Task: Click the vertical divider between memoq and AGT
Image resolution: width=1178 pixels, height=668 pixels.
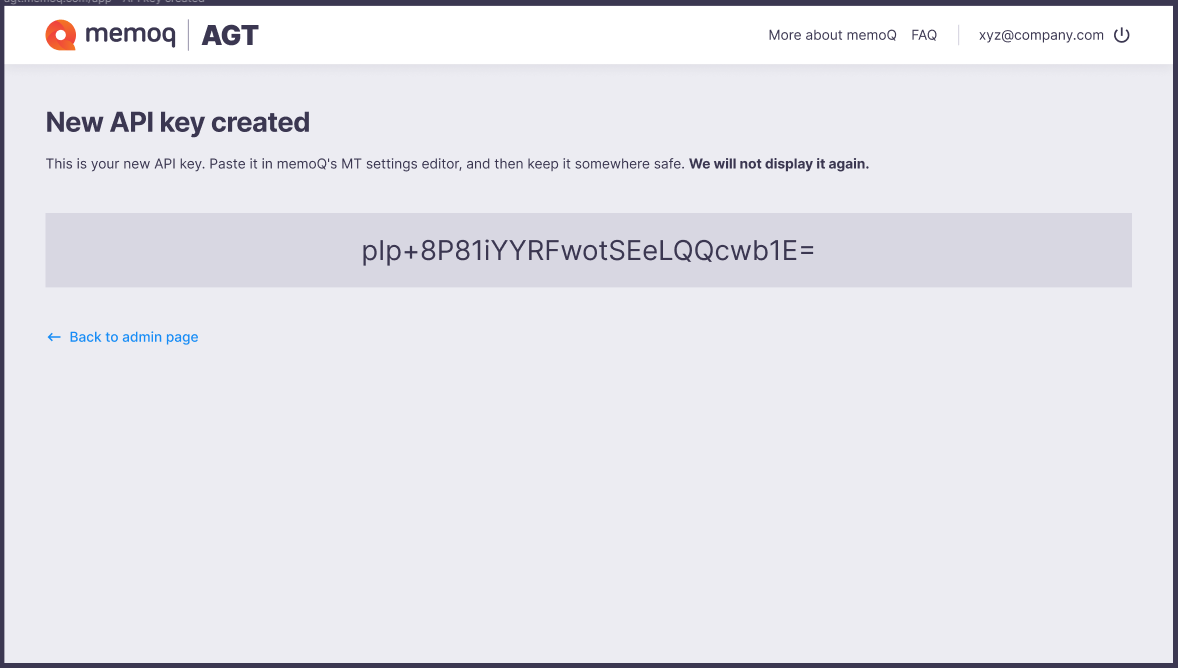Action: click(189, 35)
